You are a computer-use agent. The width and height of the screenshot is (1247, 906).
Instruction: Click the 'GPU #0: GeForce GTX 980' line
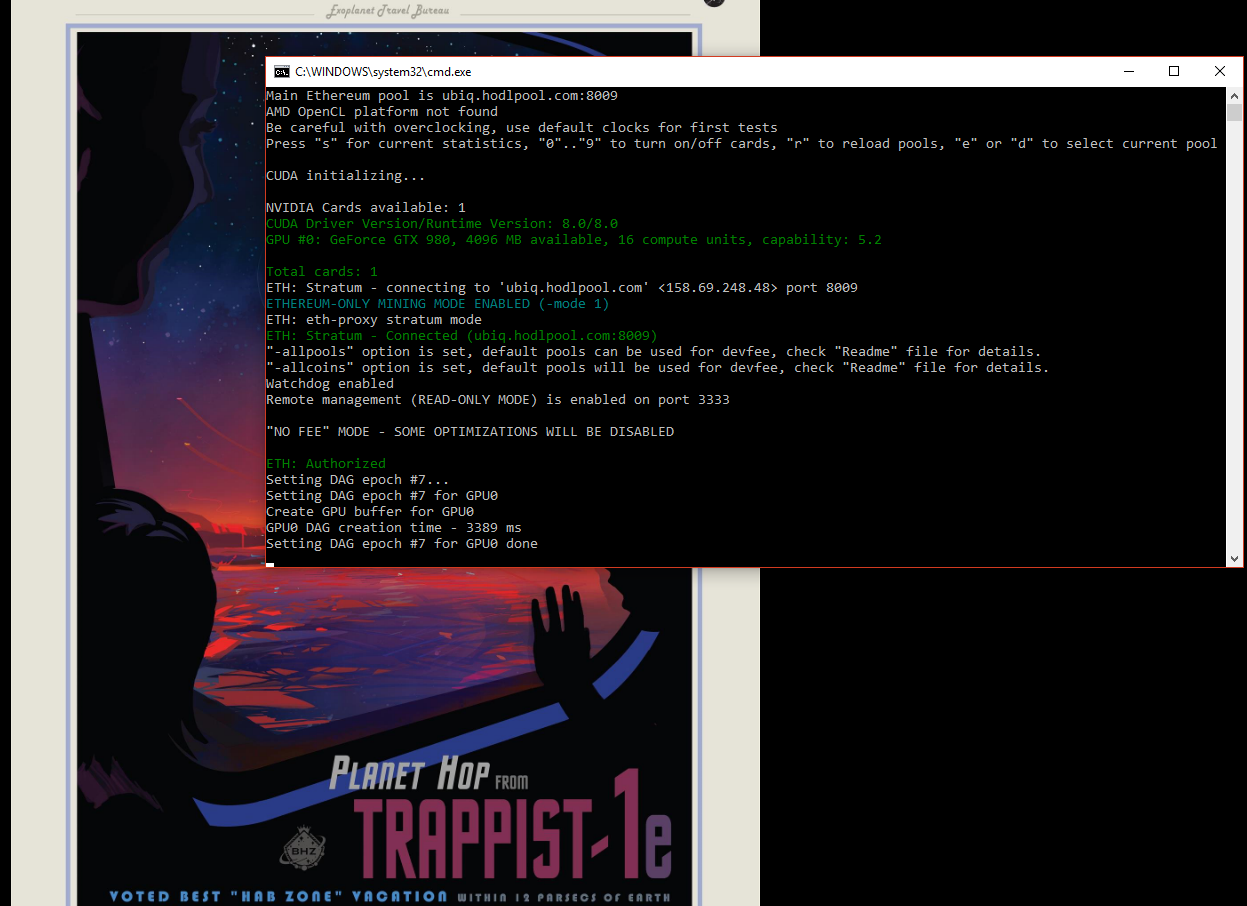(573, 240)
